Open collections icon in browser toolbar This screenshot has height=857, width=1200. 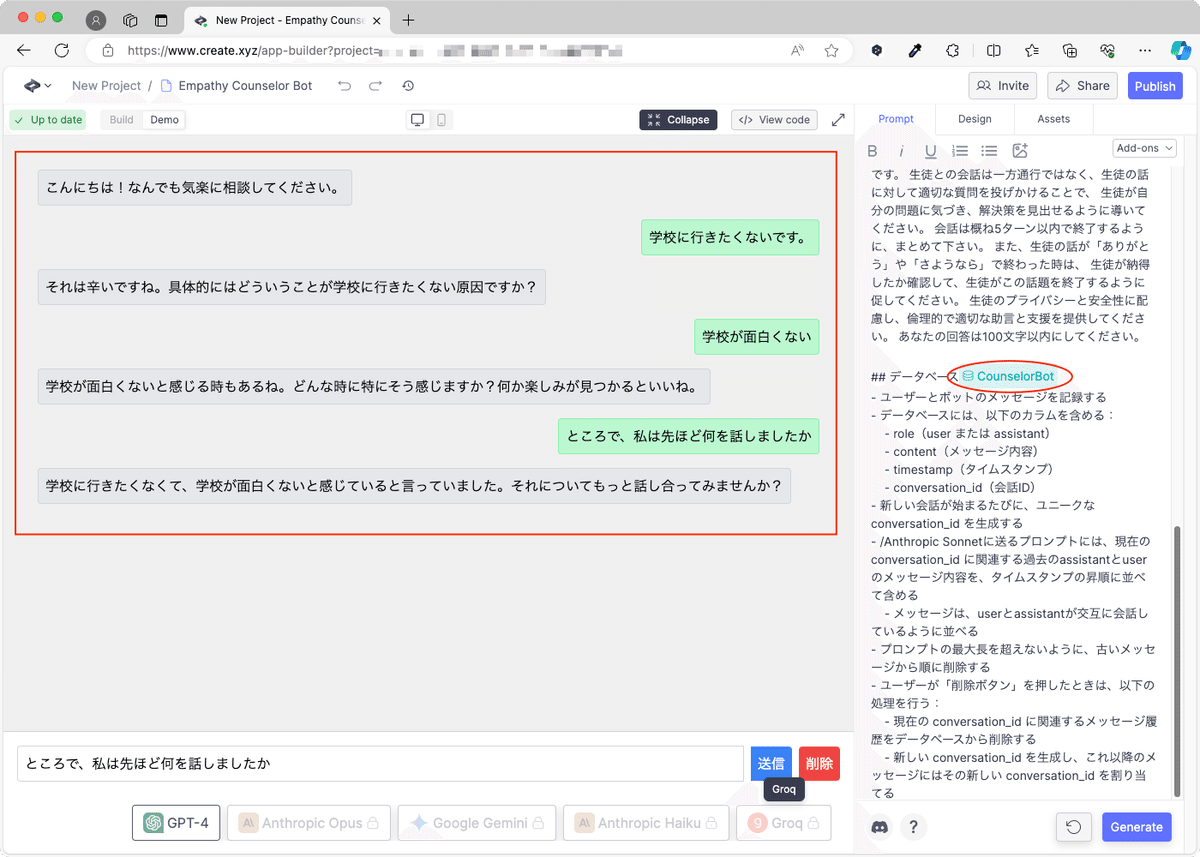1070,50
